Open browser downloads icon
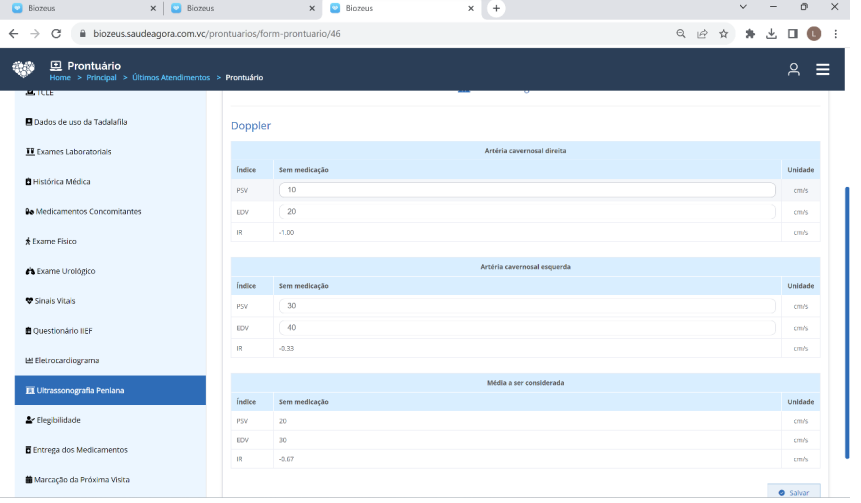The height and width of the screenshot is (503, 861). point(771,33)
